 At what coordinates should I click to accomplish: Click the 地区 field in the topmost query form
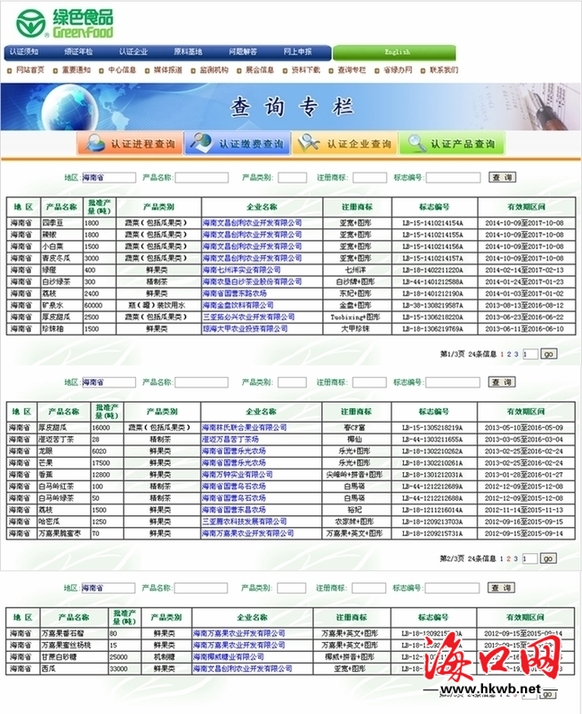tap(108, 178)
